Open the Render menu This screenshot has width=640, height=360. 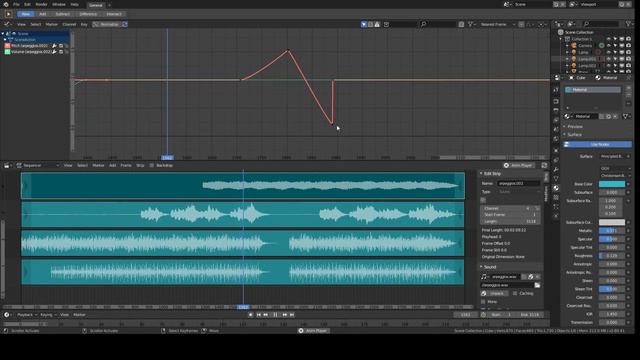tap(41, 4)
